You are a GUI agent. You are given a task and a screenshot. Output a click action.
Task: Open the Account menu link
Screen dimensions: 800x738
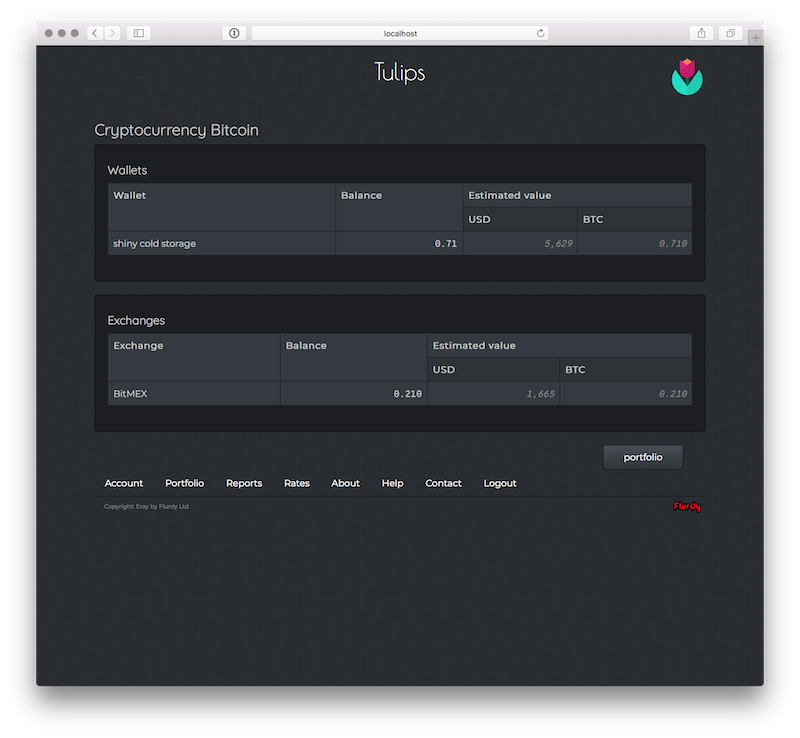pyautogui.click(x=124, y=483)
